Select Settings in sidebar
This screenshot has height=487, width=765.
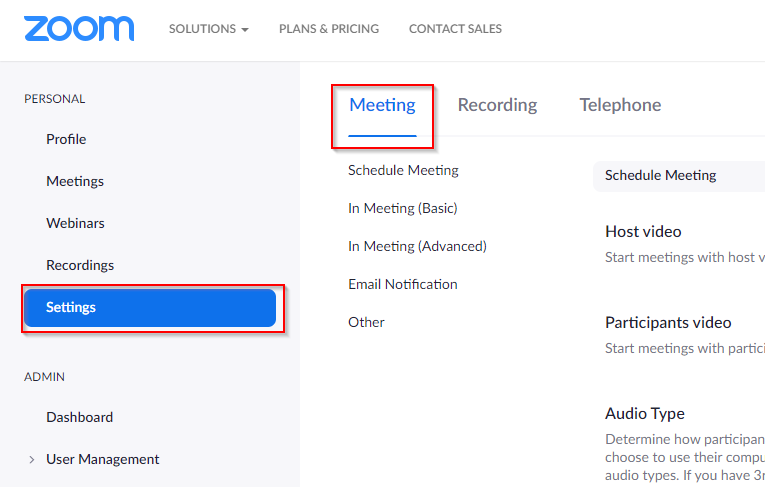tap(150, 308)
